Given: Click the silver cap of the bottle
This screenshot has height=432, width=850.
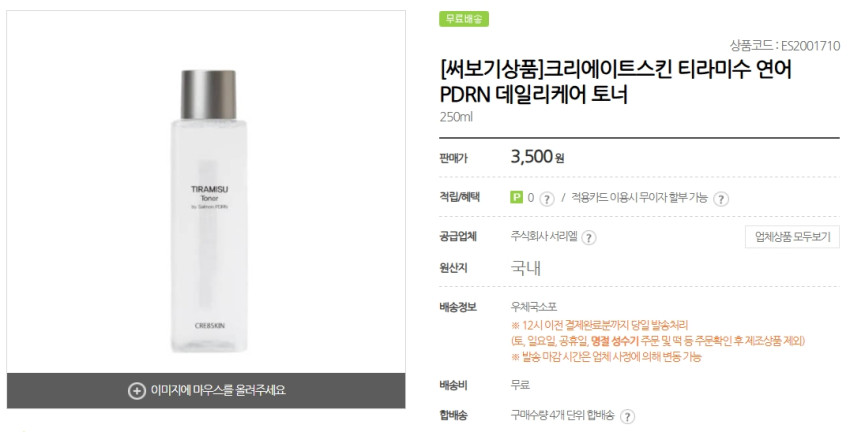Looking at the screenshot, I should pos(208,94).
